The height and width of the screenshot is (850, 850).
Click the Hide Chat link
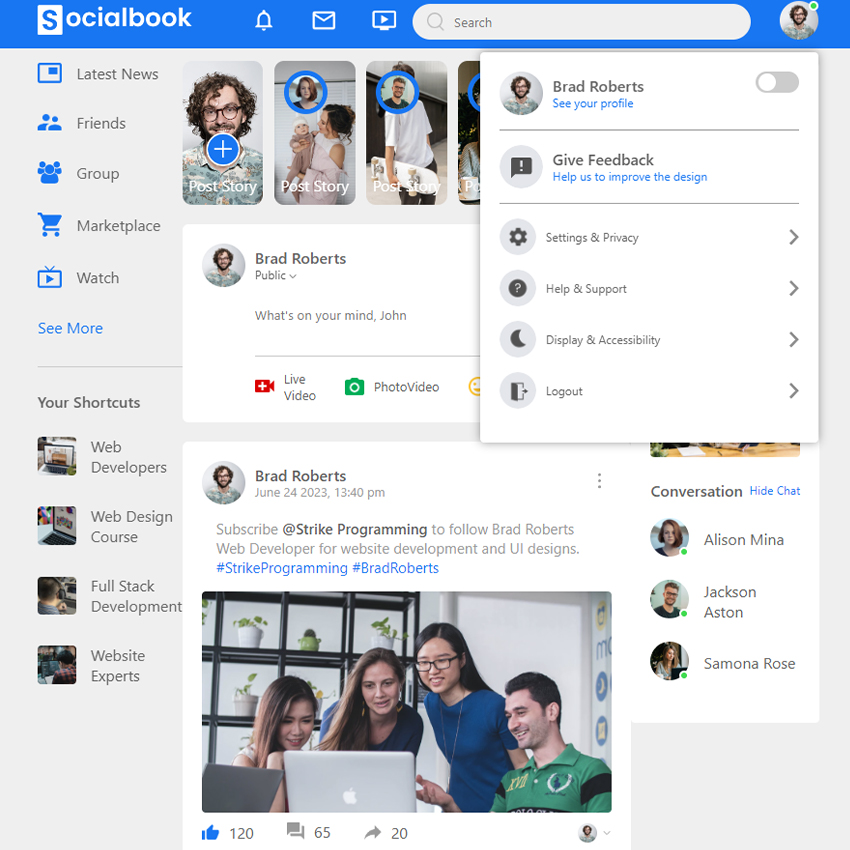click(775, 491)
